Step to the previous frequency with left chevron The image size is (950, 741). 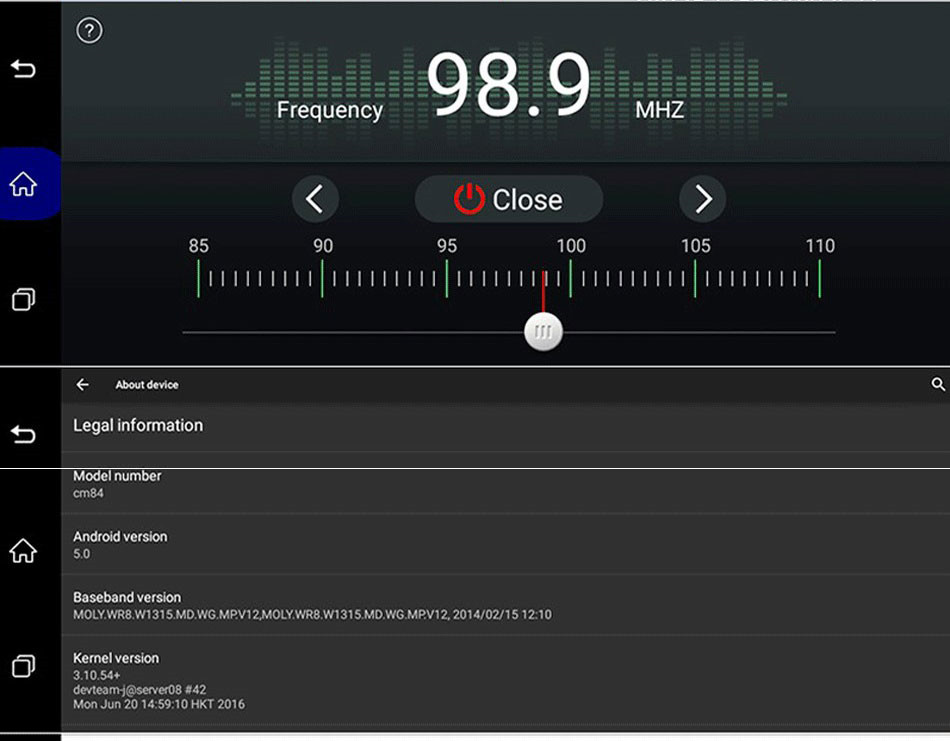coord(315,200)
